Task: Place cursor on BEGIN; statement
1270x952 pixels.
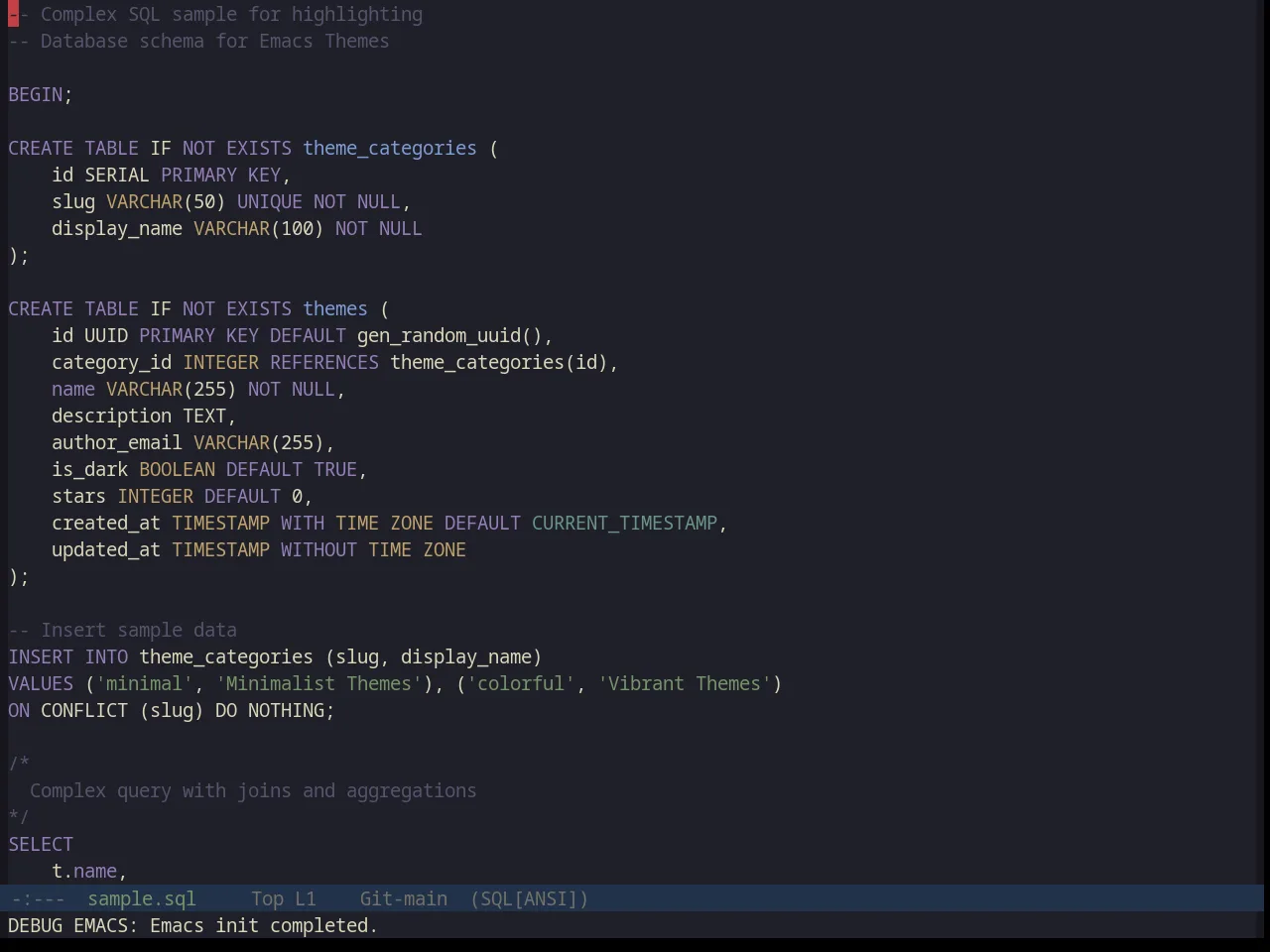Action: click(x=41, y=94)
